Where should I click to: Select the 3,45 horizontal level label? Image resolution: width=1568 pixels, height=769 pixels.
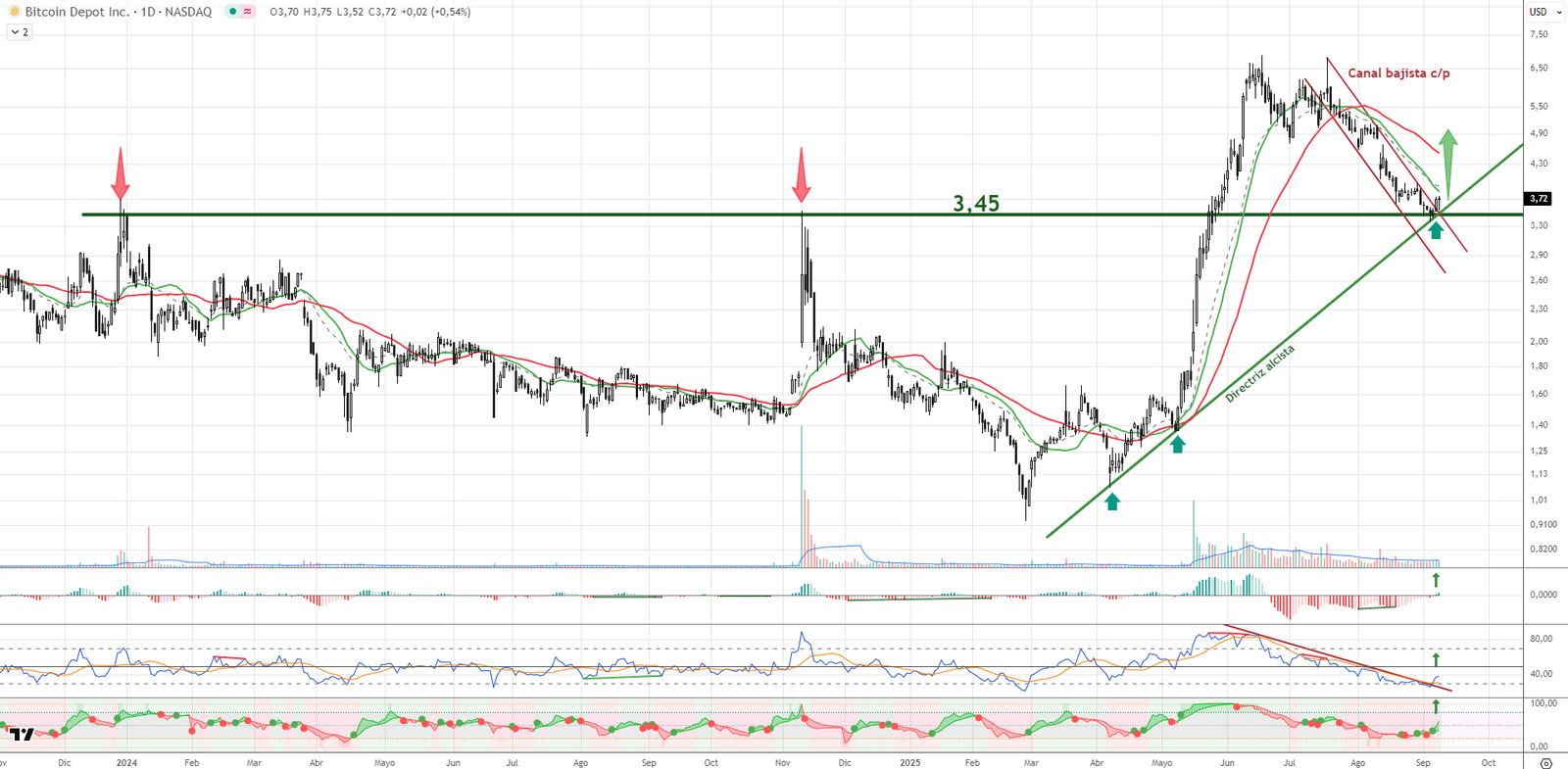tap(976, 203)
